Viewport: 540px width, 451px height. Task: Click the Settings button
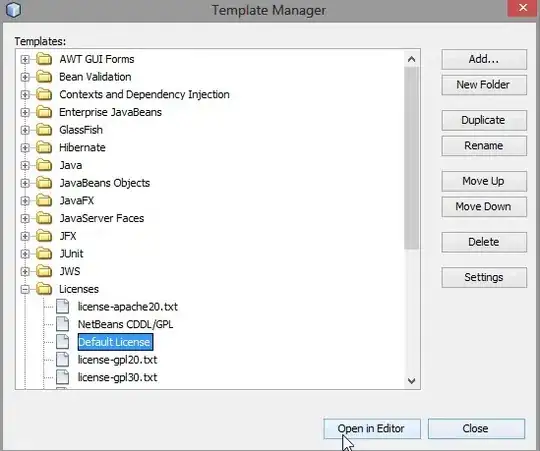tap(484, 277)
